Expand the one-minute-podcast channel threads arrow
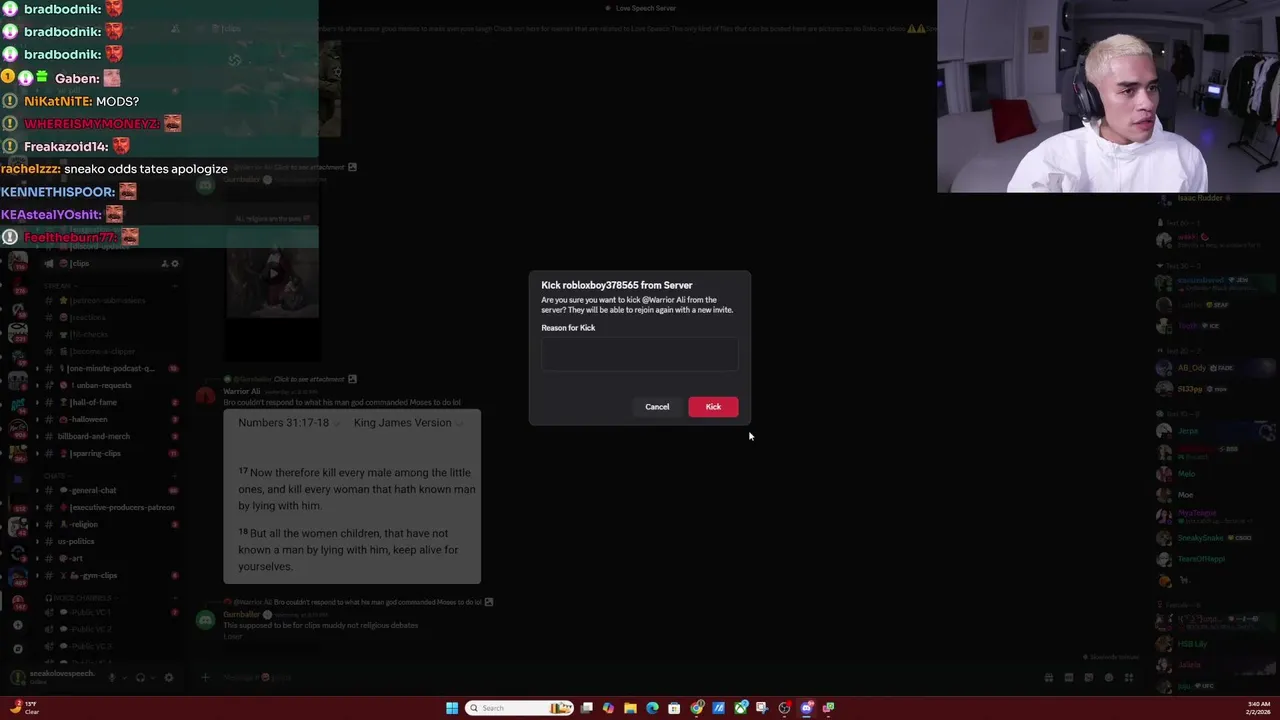Viewport: 1280px width, 720px height. tap(37, 368)
